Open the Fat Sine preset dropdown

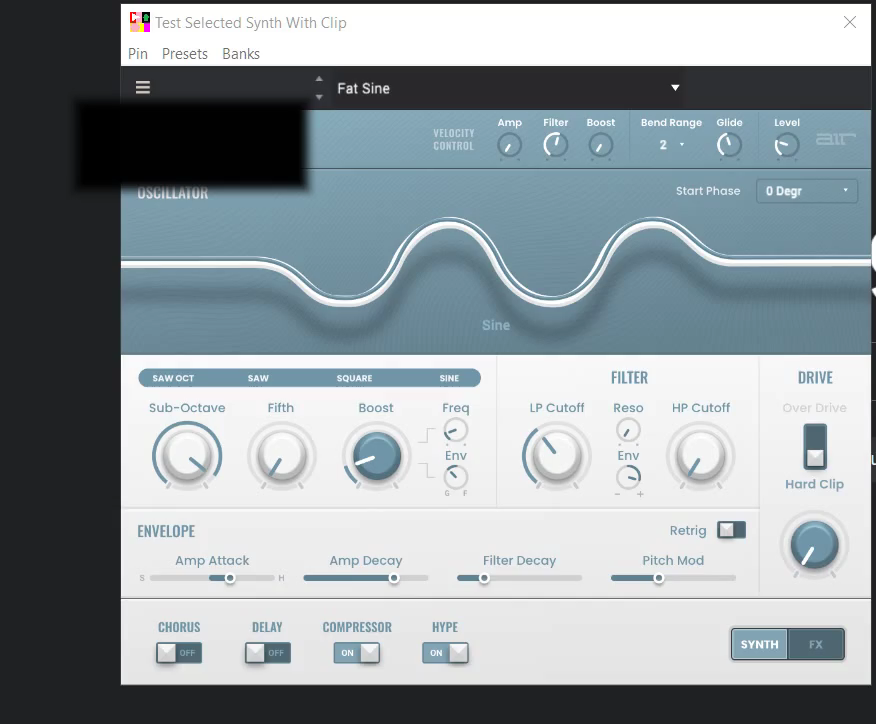675,87
